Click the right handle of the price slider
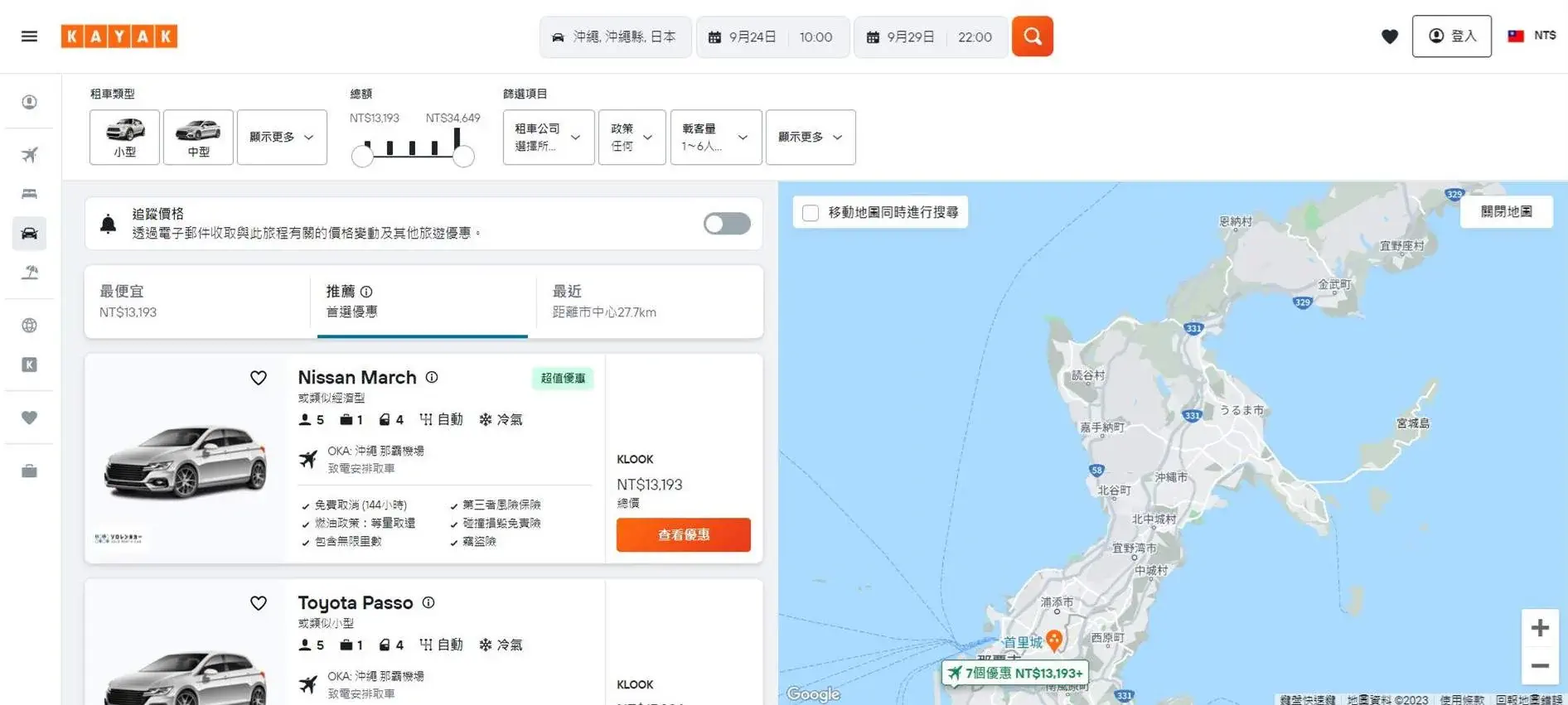Viewport: 1568px width, 705px height. 463,157
